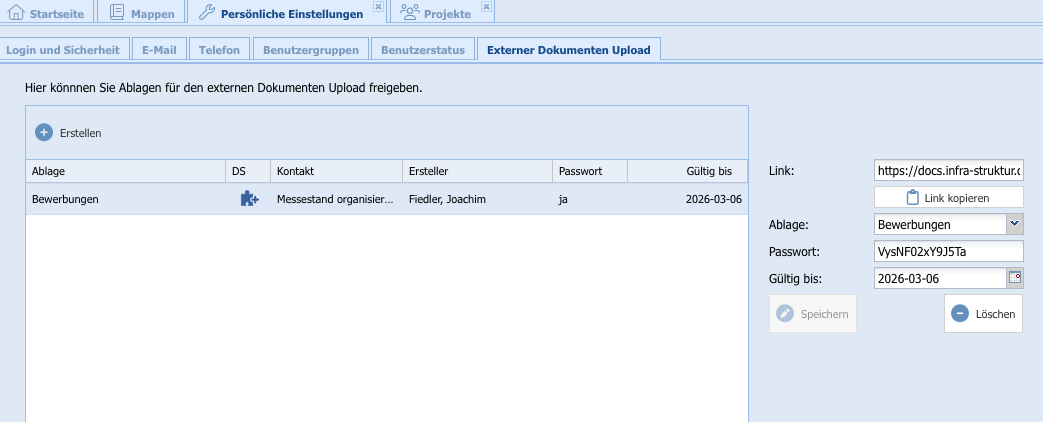Image resolution: width=1043 pixels, height=422 pixels.
Task: Select the Benutzergruppen tab
Action: (309, 50)
